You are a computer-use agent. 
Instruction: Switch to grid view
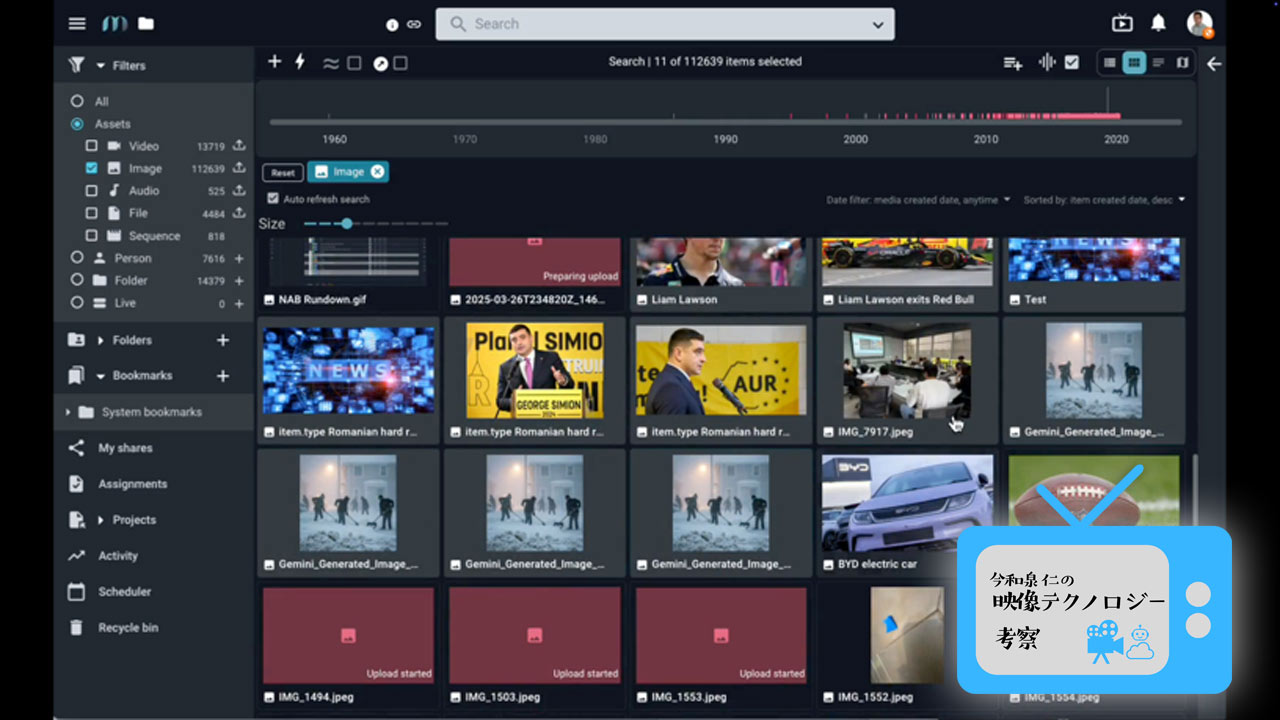[x=1133, y=62]
